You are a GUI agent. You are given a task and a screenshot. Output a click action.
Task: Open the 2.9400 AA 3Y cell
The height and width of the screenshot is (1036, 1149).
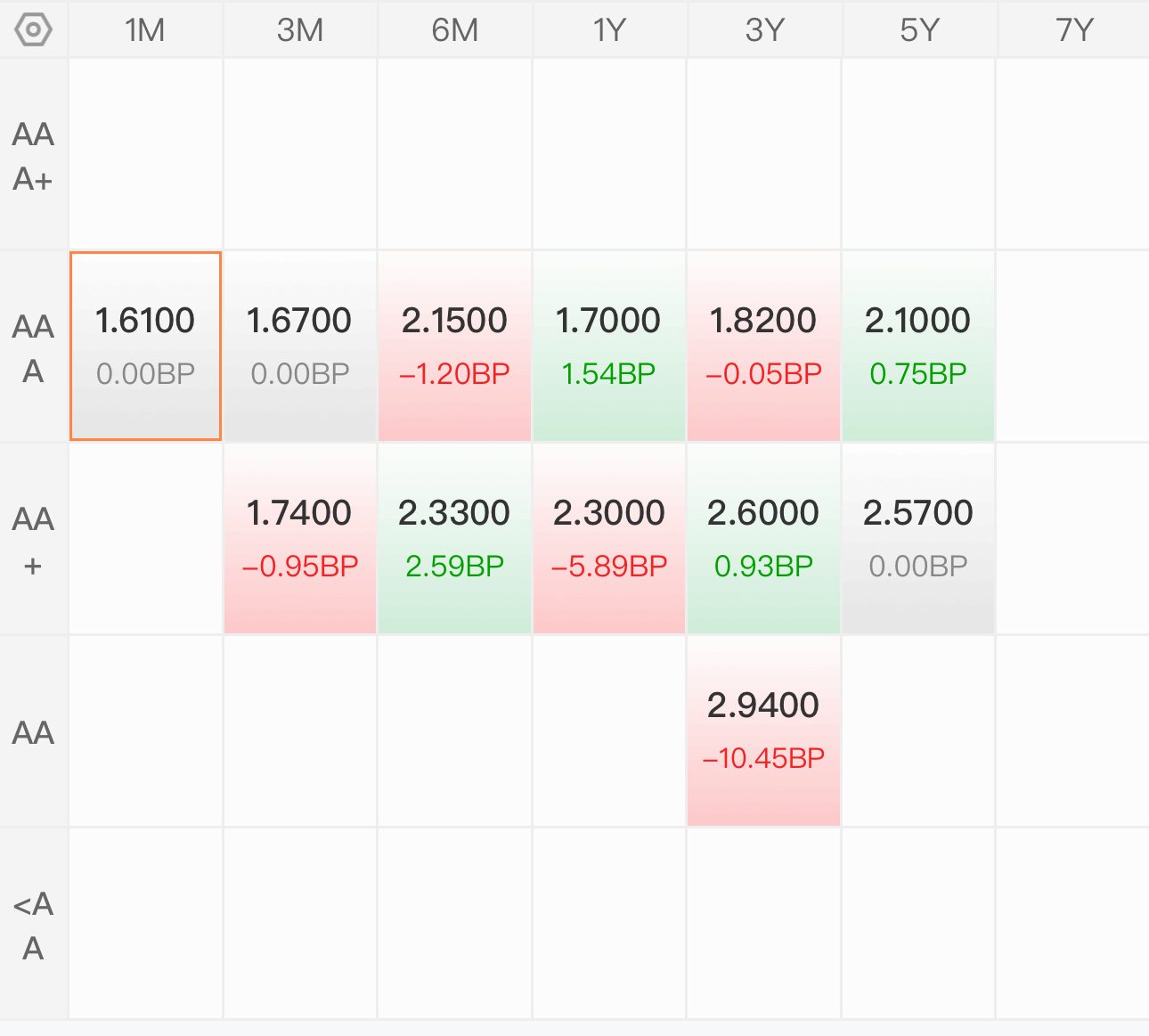(x=763, y=730)
